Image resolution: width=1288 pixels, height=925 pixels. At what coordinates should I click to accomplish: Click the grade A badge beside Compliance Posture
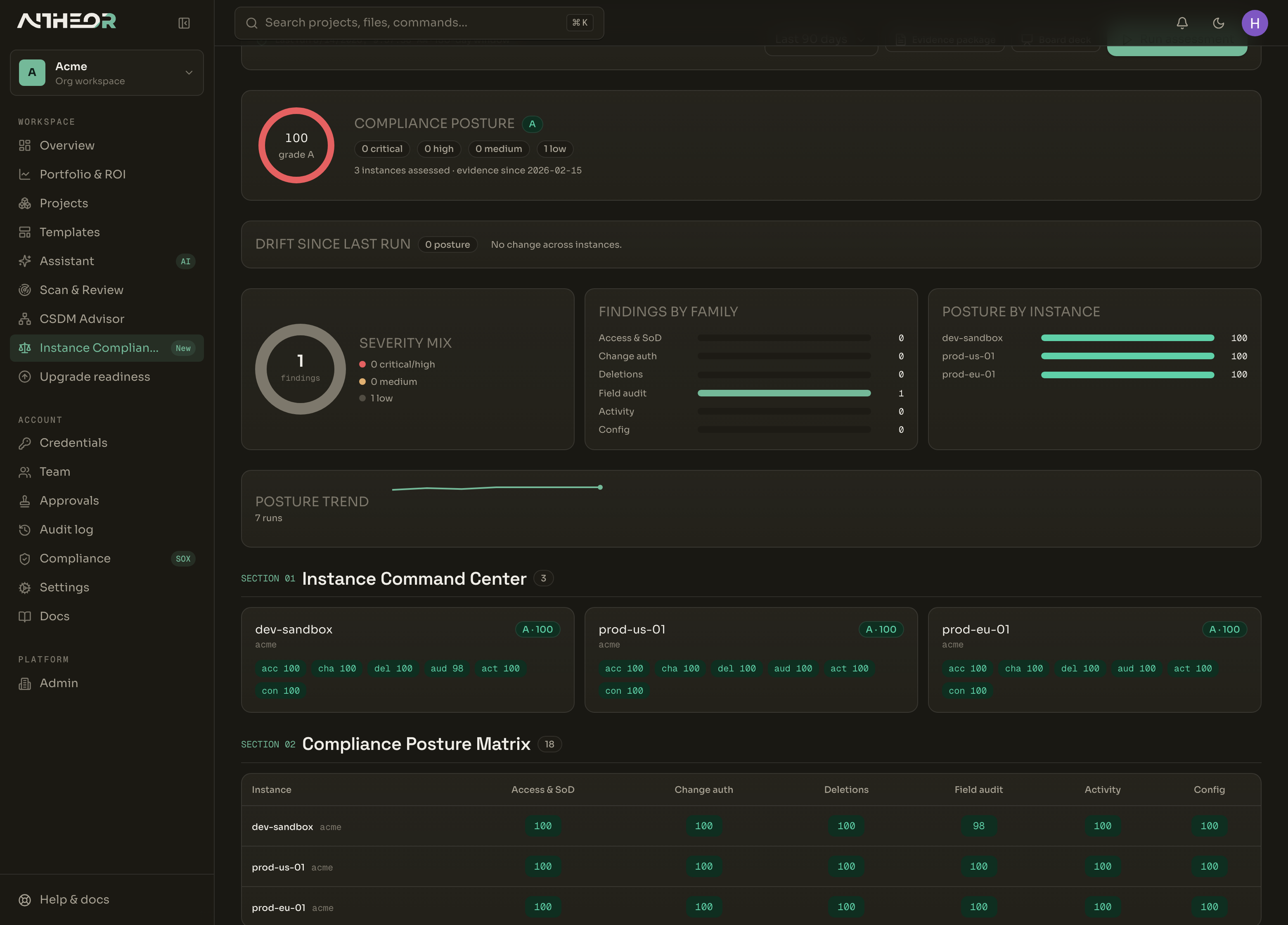[x=532, y=124]
